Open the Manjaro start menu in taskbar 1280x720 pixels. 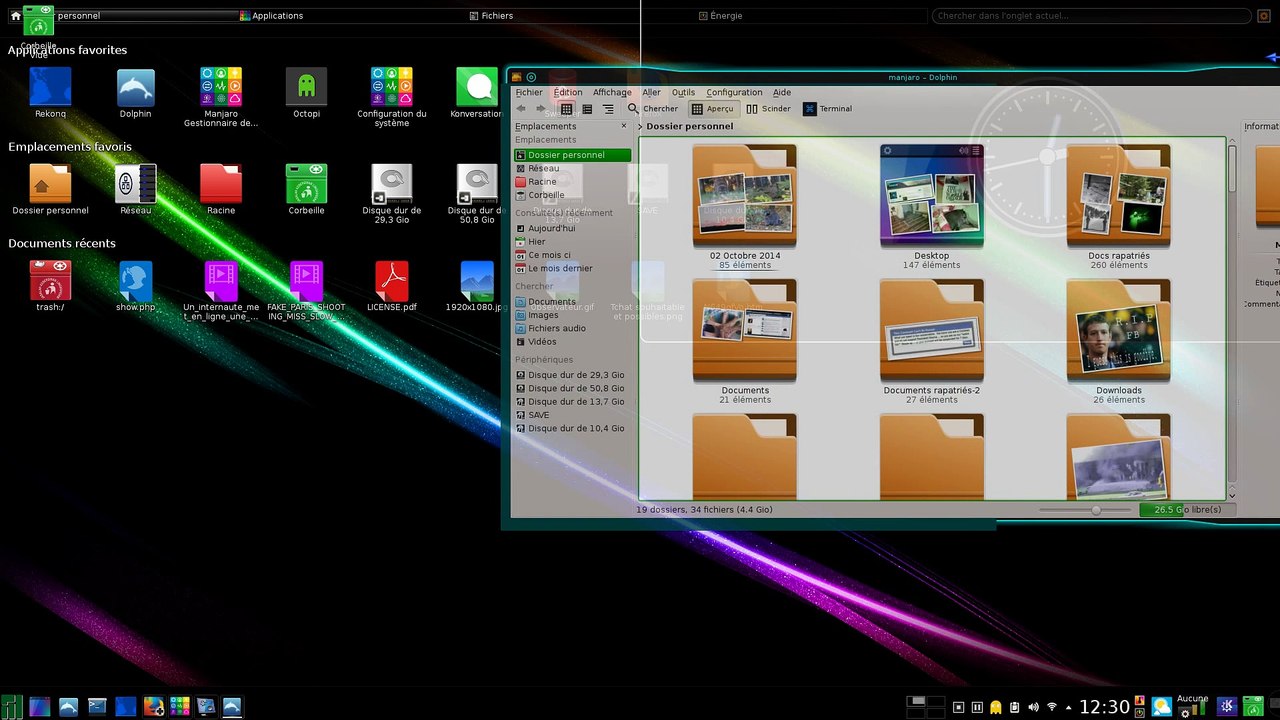(x=11, y=706)
